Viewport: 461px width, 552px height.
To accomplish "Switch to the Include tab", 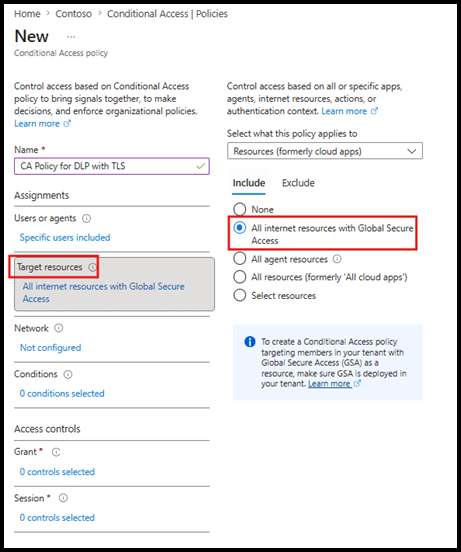I will tap(248, 183).
